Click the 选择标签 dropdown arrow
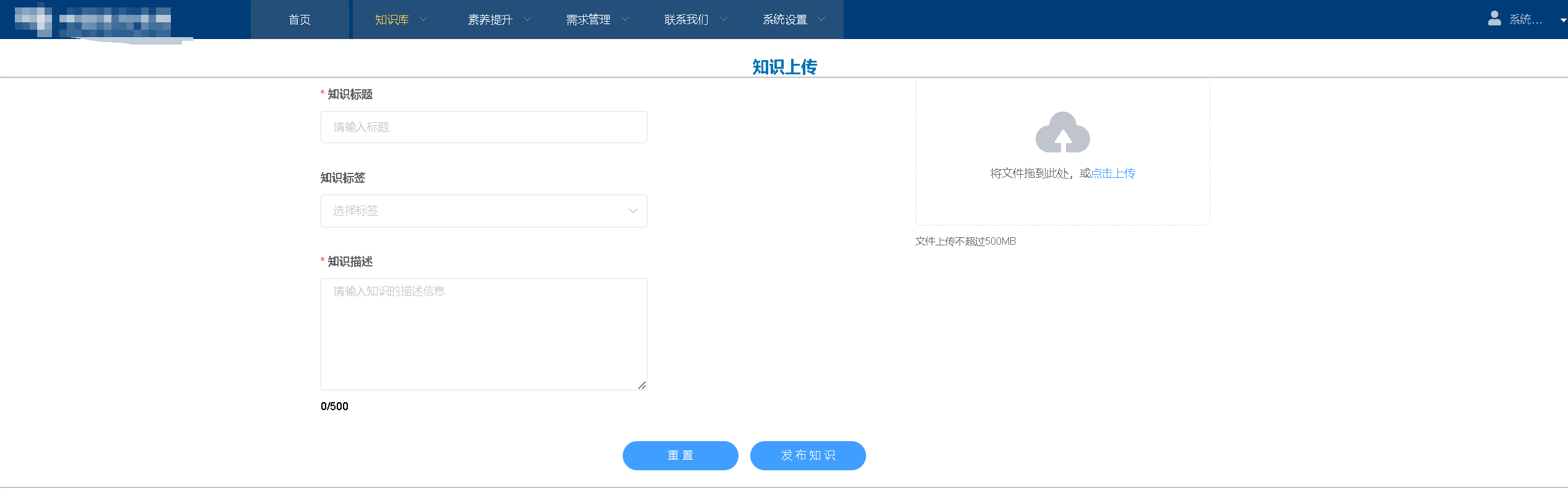Viewport: 1568px width, 500px height. click(633, 211)
